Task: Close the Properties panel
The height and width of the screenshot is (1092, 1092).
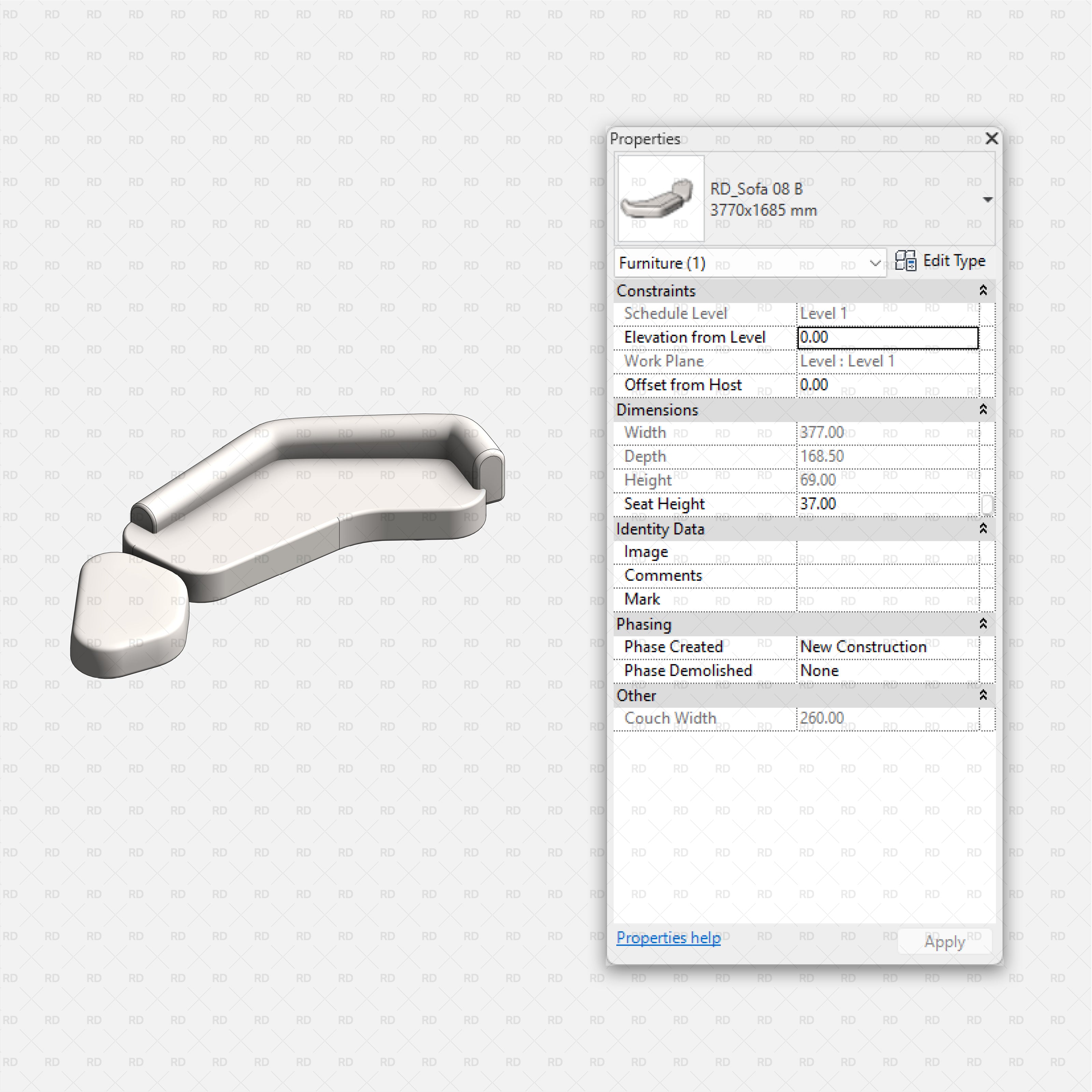Action: click(x=991, y=139)
